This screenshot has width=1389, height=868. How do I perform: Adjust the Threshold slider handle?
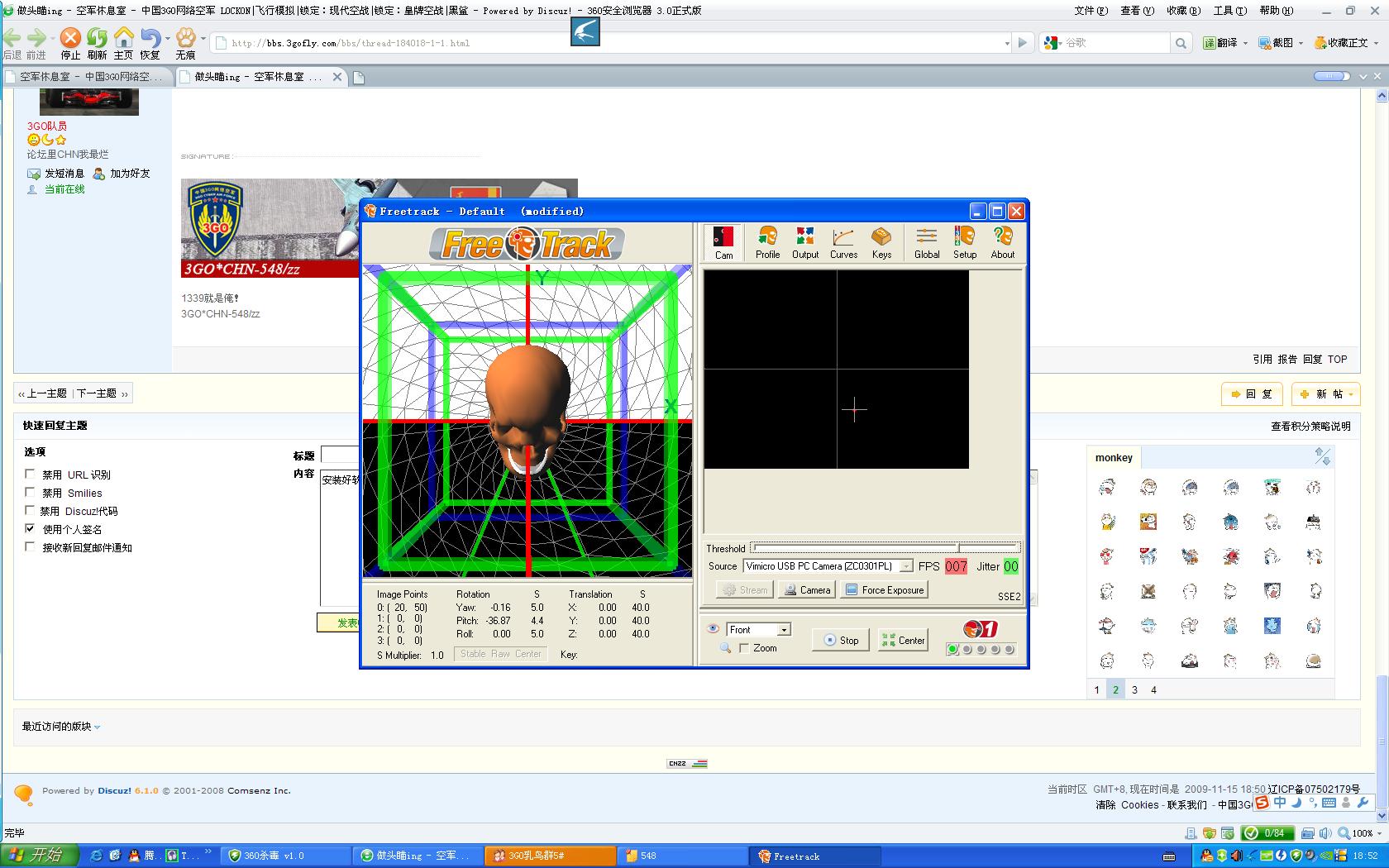[x=958, y=547]
